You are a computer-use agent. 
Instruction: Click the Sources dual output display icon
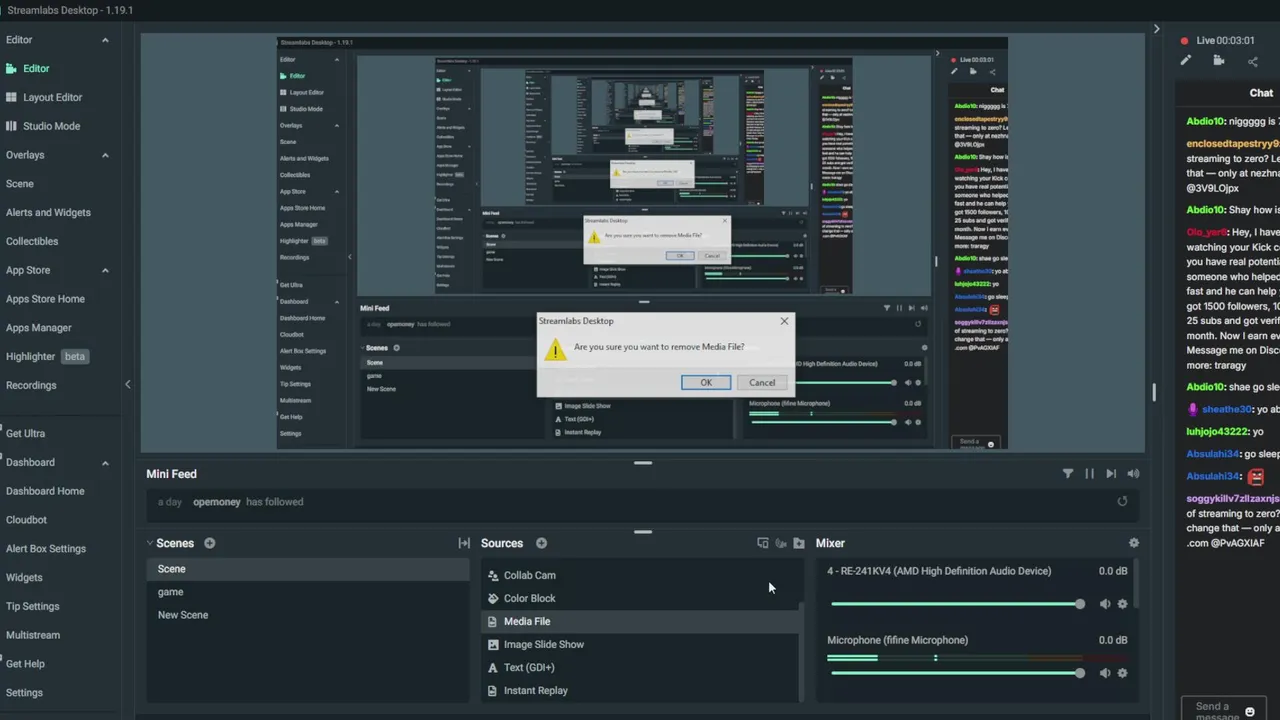click(763, 543)
